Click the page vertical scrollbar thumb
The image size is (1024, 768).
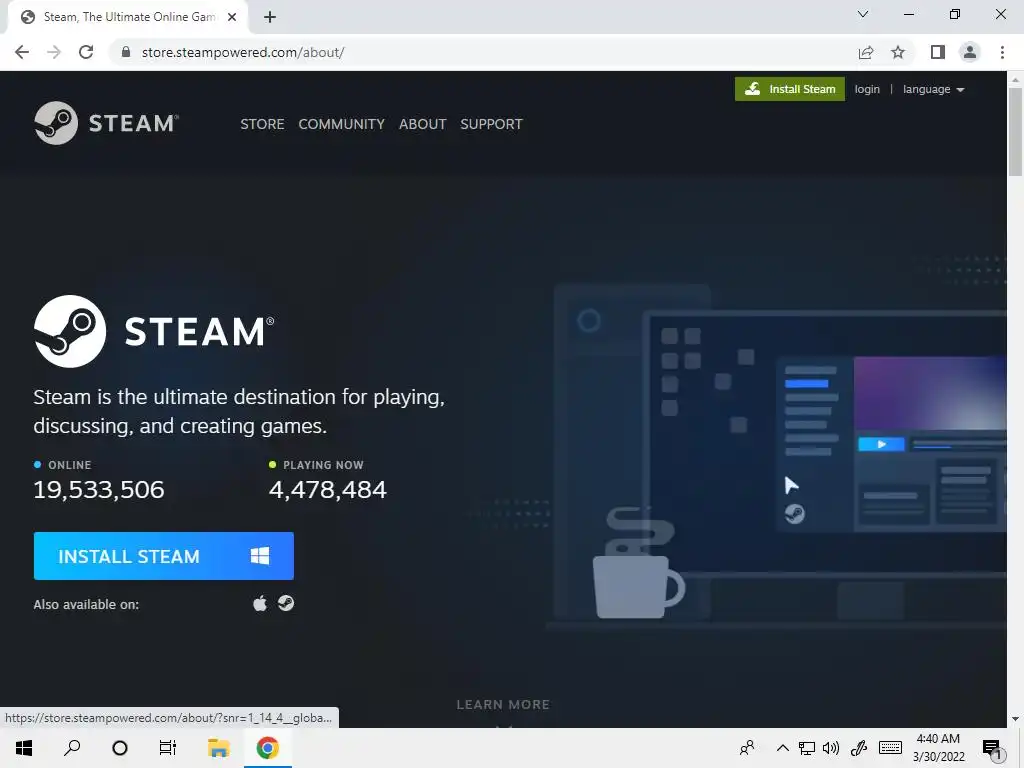(1015, 132)
